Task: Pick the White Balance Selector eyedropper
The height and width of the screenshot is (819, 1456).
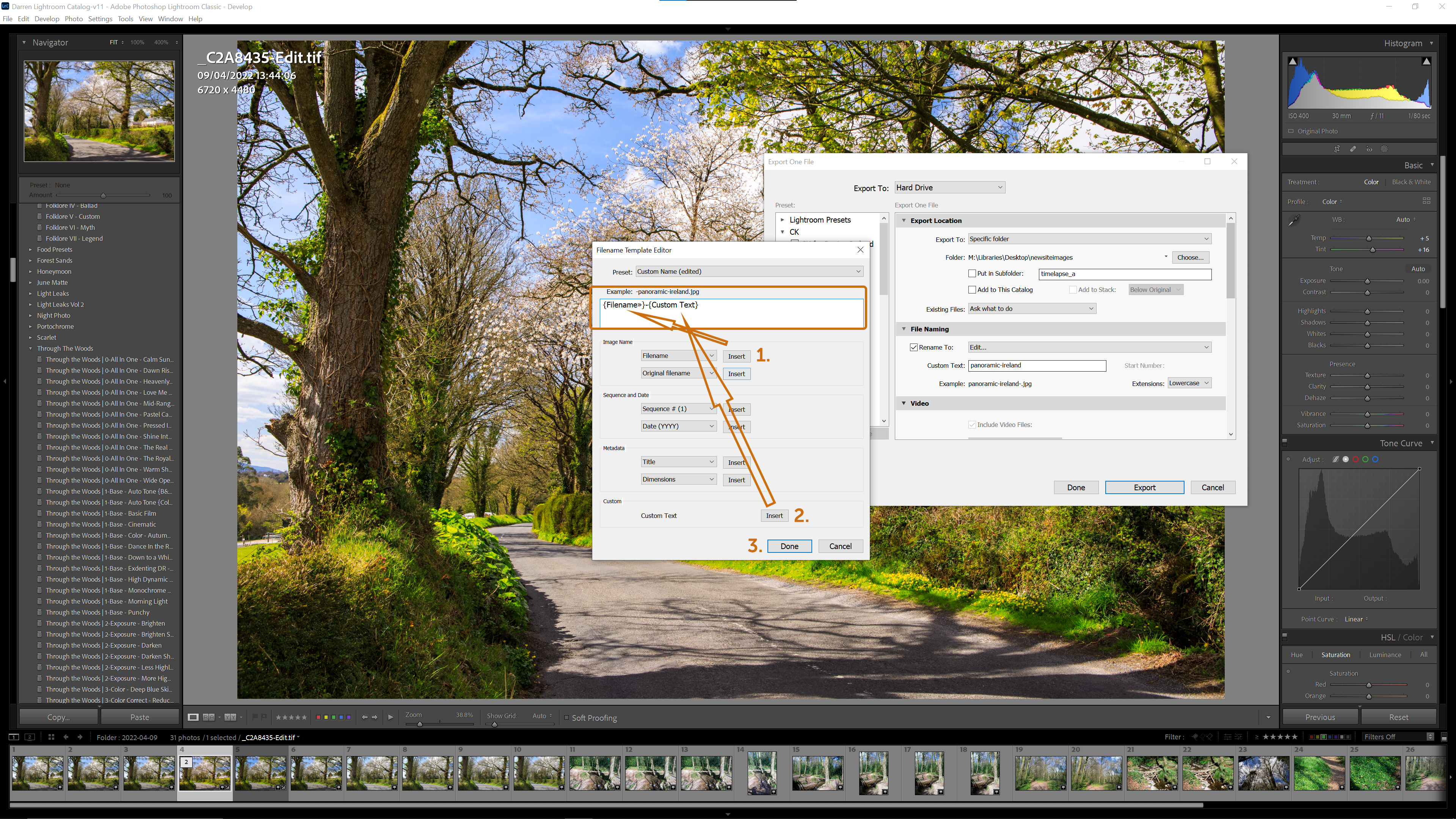Action: pyautogui.click(x=1294, y=220)
